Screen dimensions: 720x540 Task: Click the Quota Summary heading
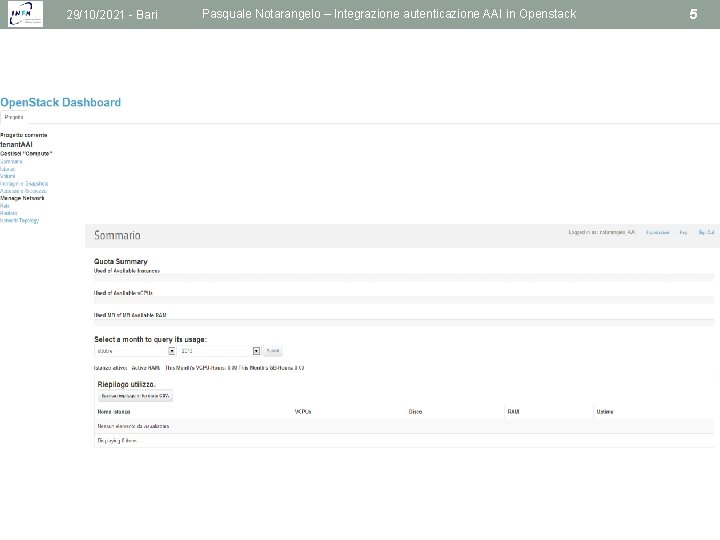[x=121, y=261]
